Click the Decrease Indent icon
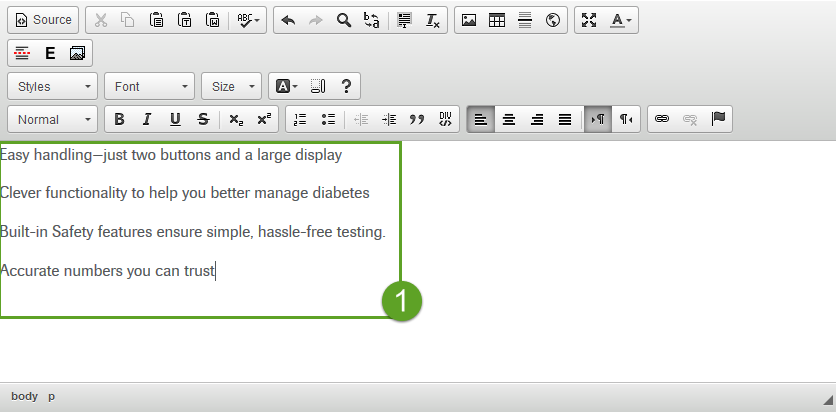836x412 pixels. 361,119
